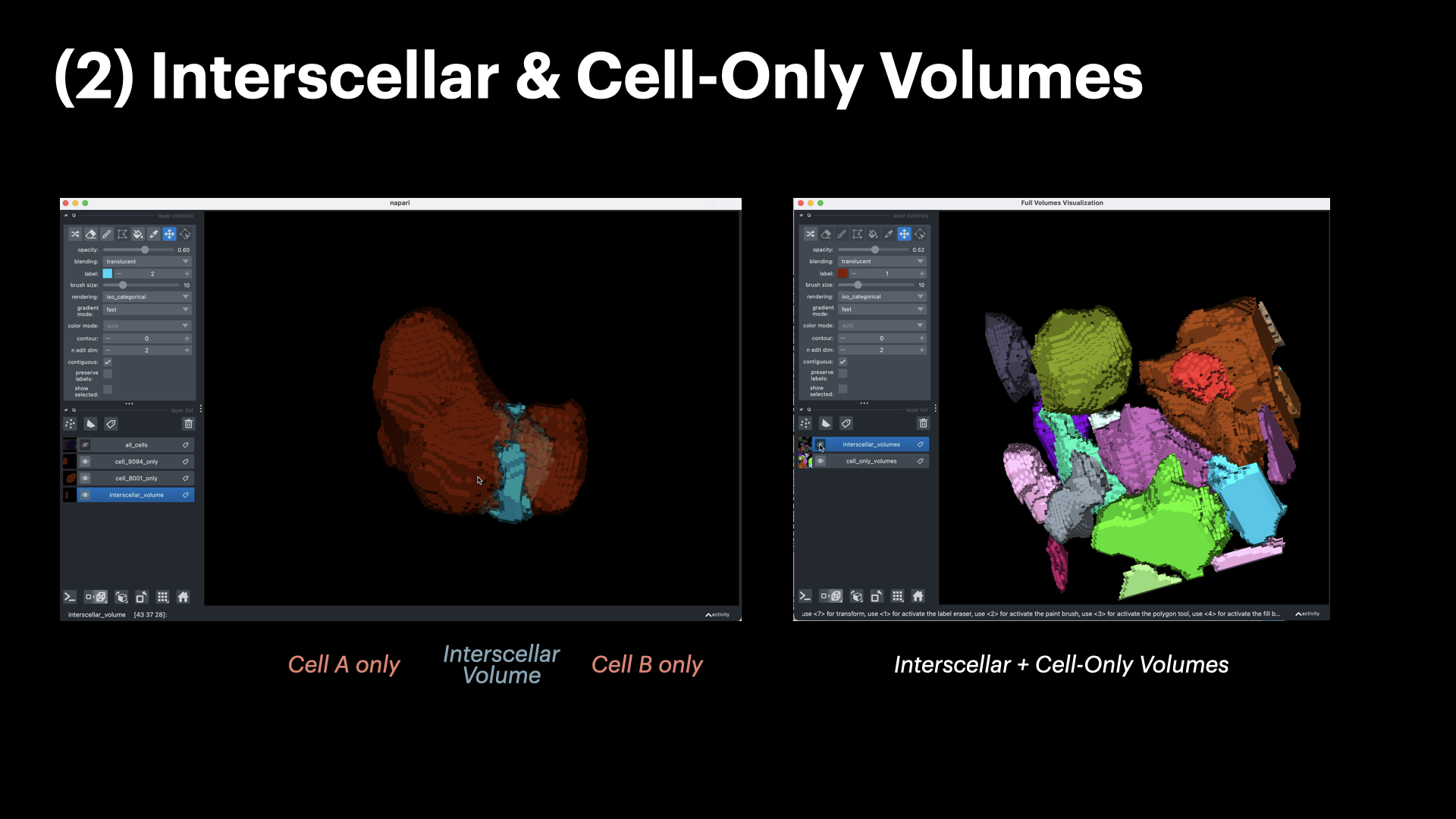1456x819 pixels.
Task: Add a new points layer in napari window
Action: click(x=70, y=424)
